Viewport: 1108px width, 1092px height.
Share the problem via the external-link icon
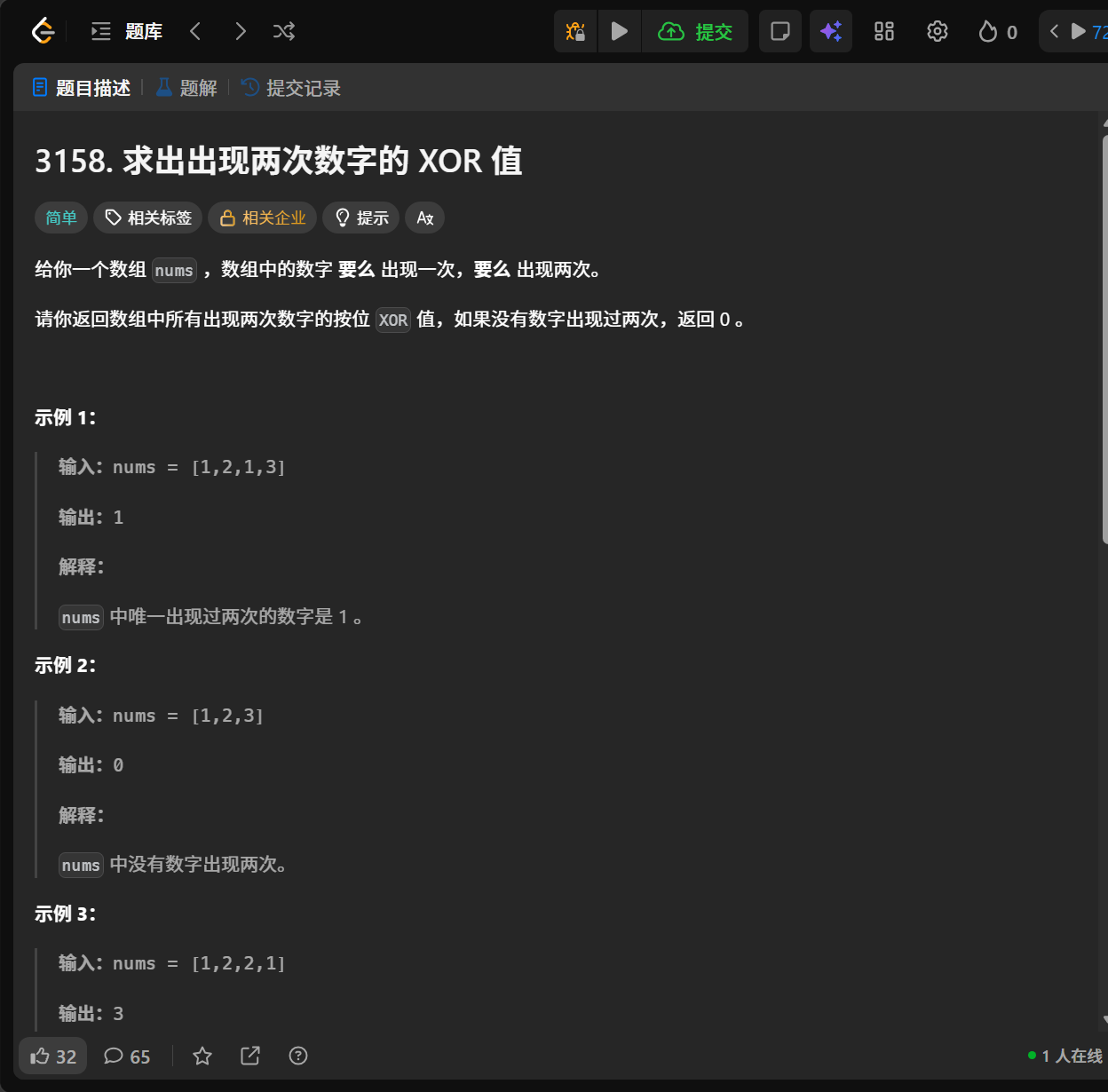coord(250,1056)
